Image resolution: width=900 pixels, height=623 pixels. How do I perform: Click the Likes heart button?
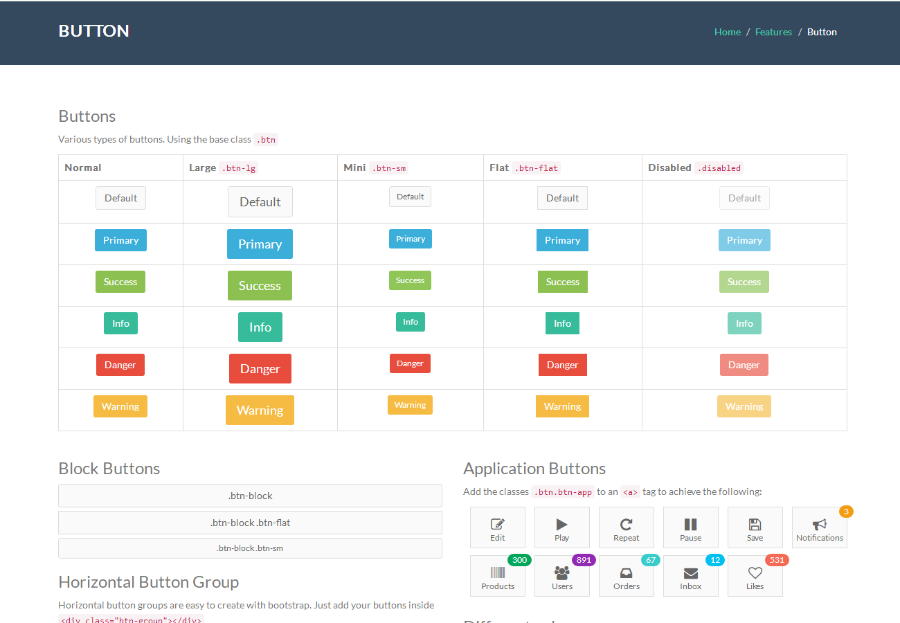[x=755, y=576]
